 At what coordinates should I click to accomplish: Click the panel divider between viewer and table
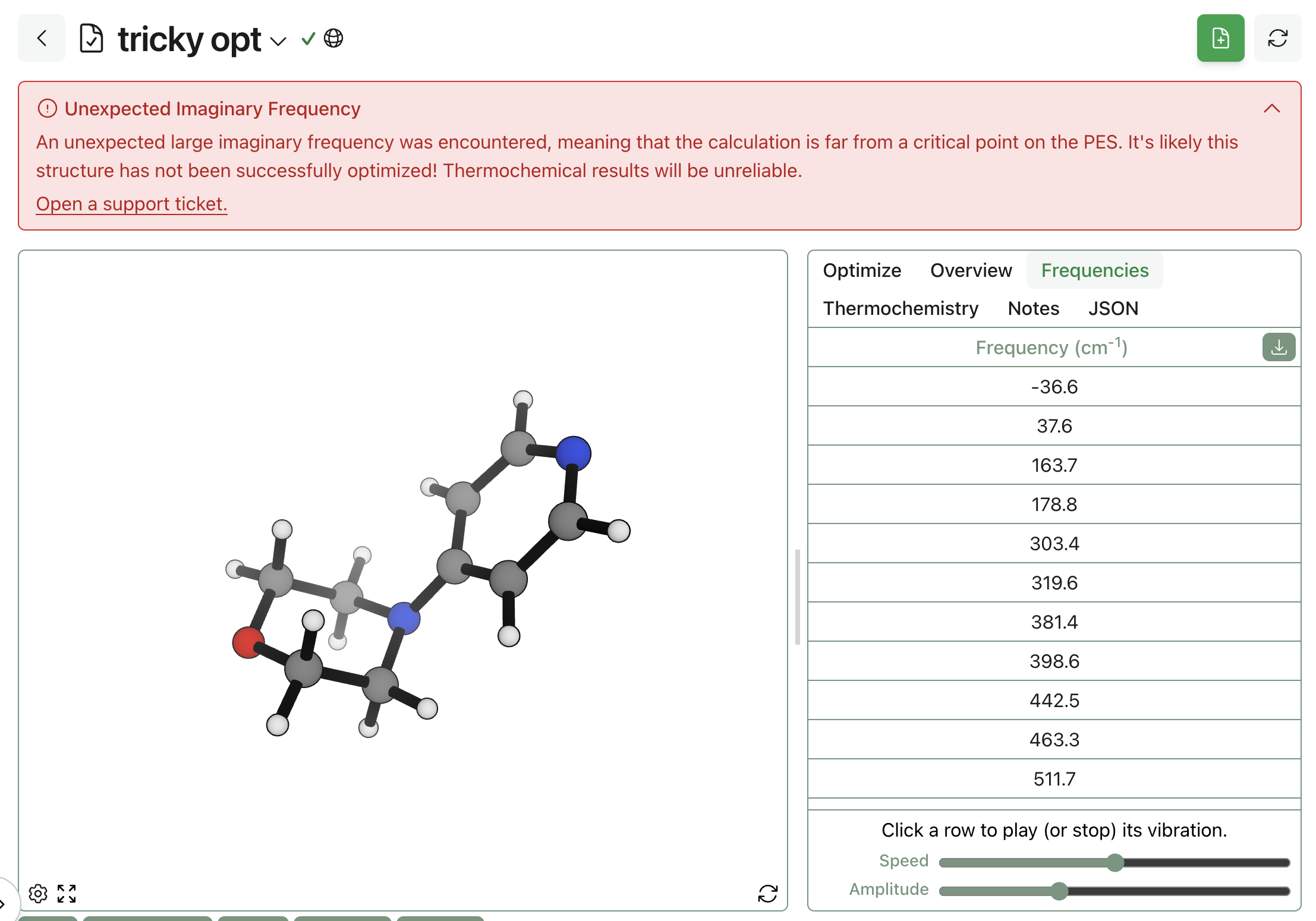tap(797, 597)
